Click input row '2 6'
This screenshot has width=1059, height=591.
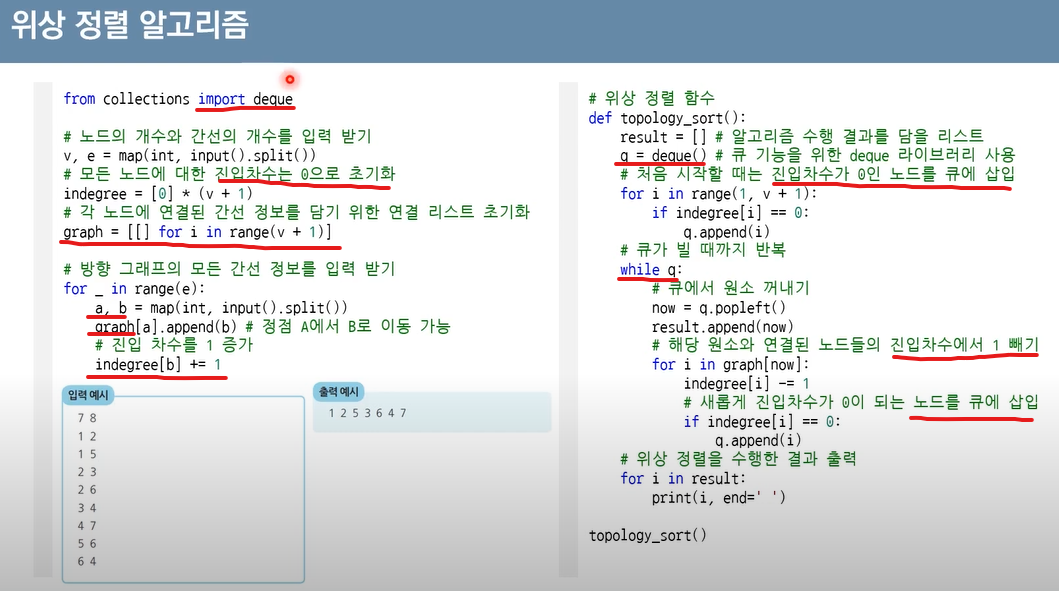coord(86,490)
